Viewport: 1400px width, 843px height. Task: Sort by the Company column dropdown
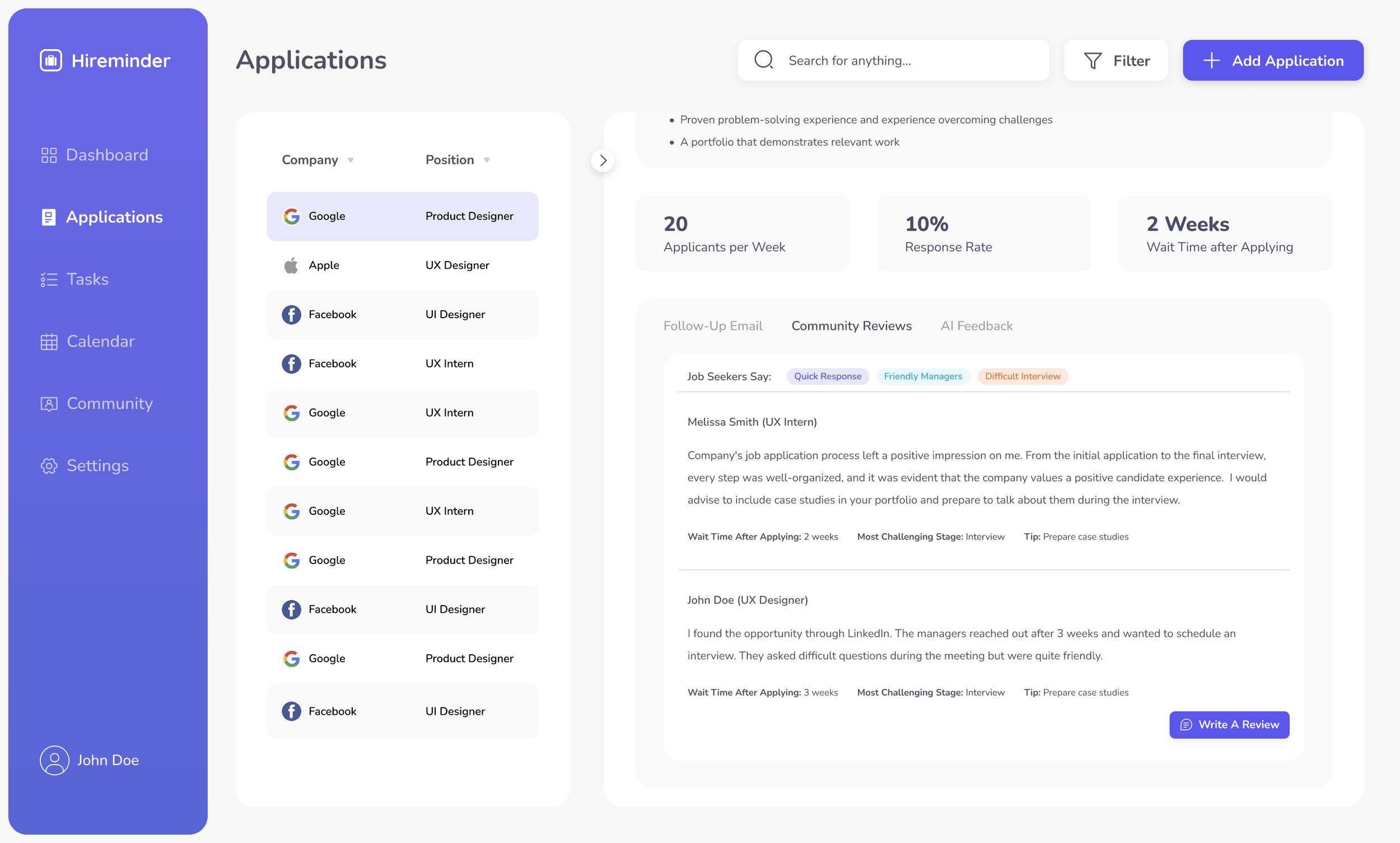click(351, 160)
